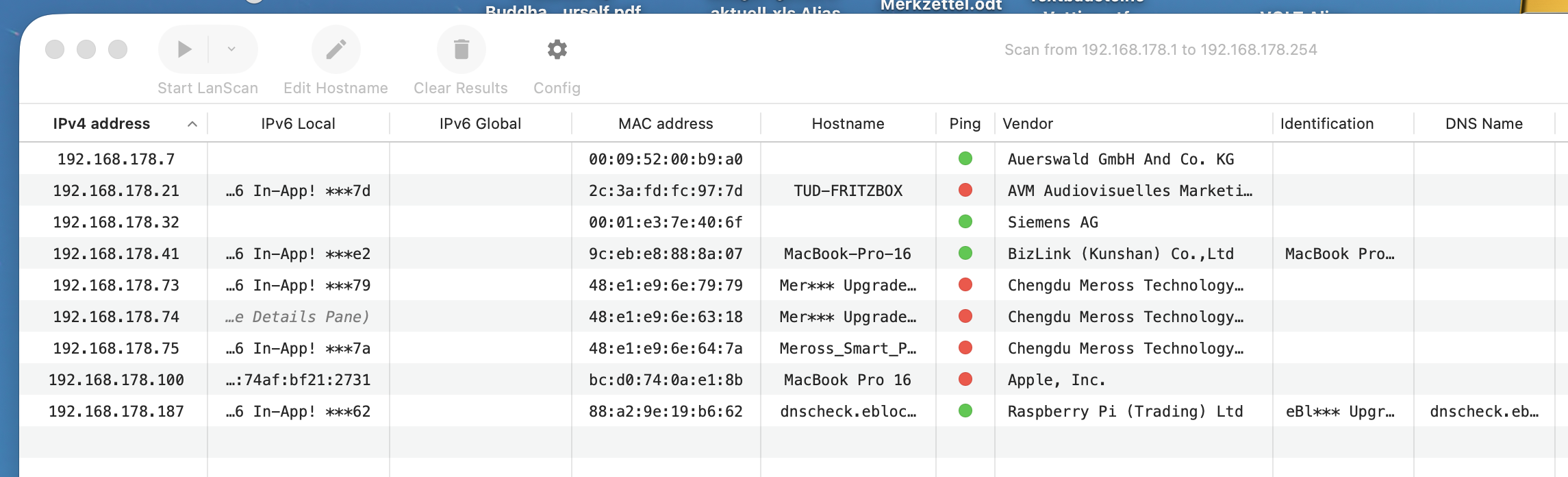This screenshot has width=1568, height=477.
Task: Start the LanScan with the play icon
Action: 184,49
